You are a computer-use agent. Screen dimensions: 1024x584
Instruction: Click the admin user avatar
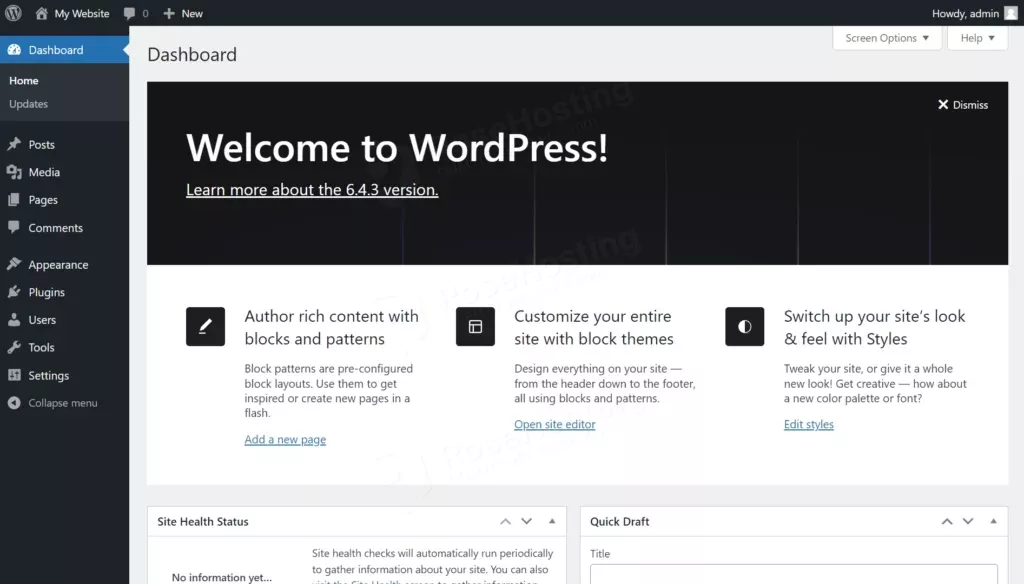pyautogui.click(x=1011, y=13)
